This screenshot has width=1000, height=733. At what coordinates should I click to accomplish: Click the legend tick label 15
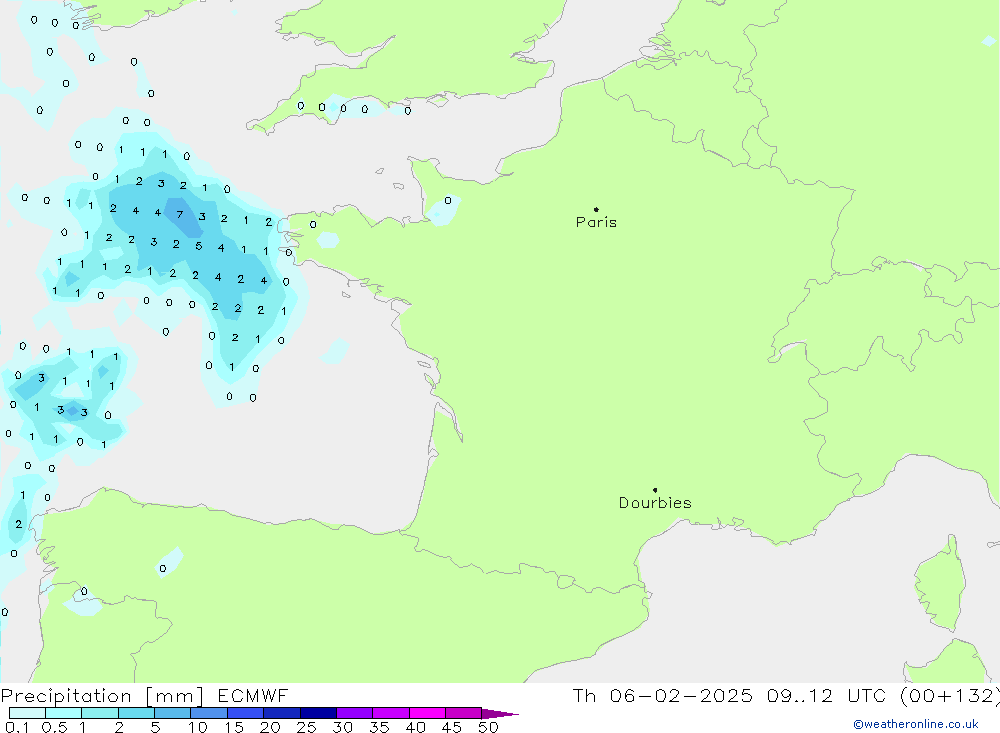[x=234, y=727]
